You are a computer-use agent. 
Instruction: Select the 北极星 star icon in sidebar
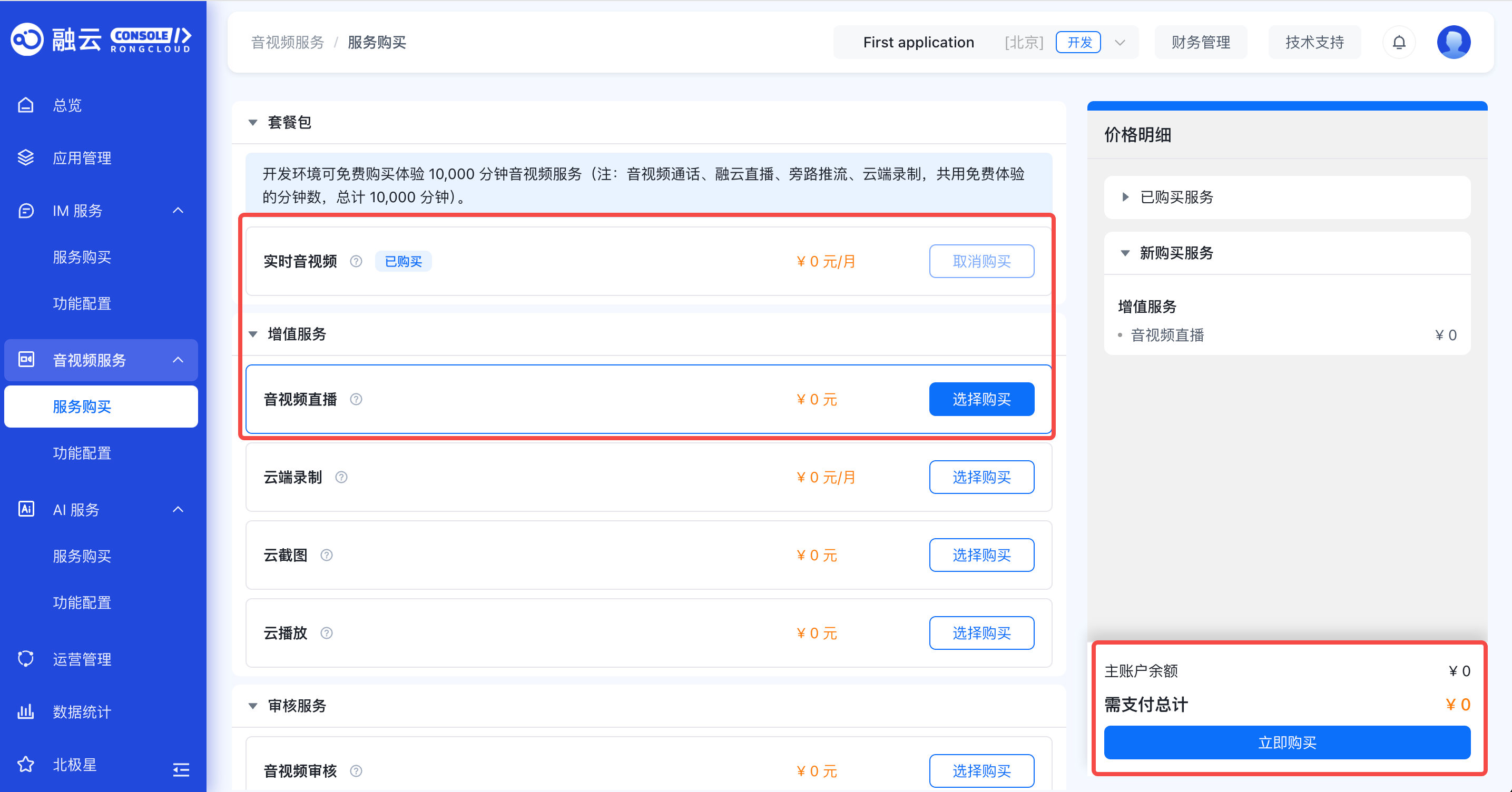pyautogui.click(x=26, y=764)
